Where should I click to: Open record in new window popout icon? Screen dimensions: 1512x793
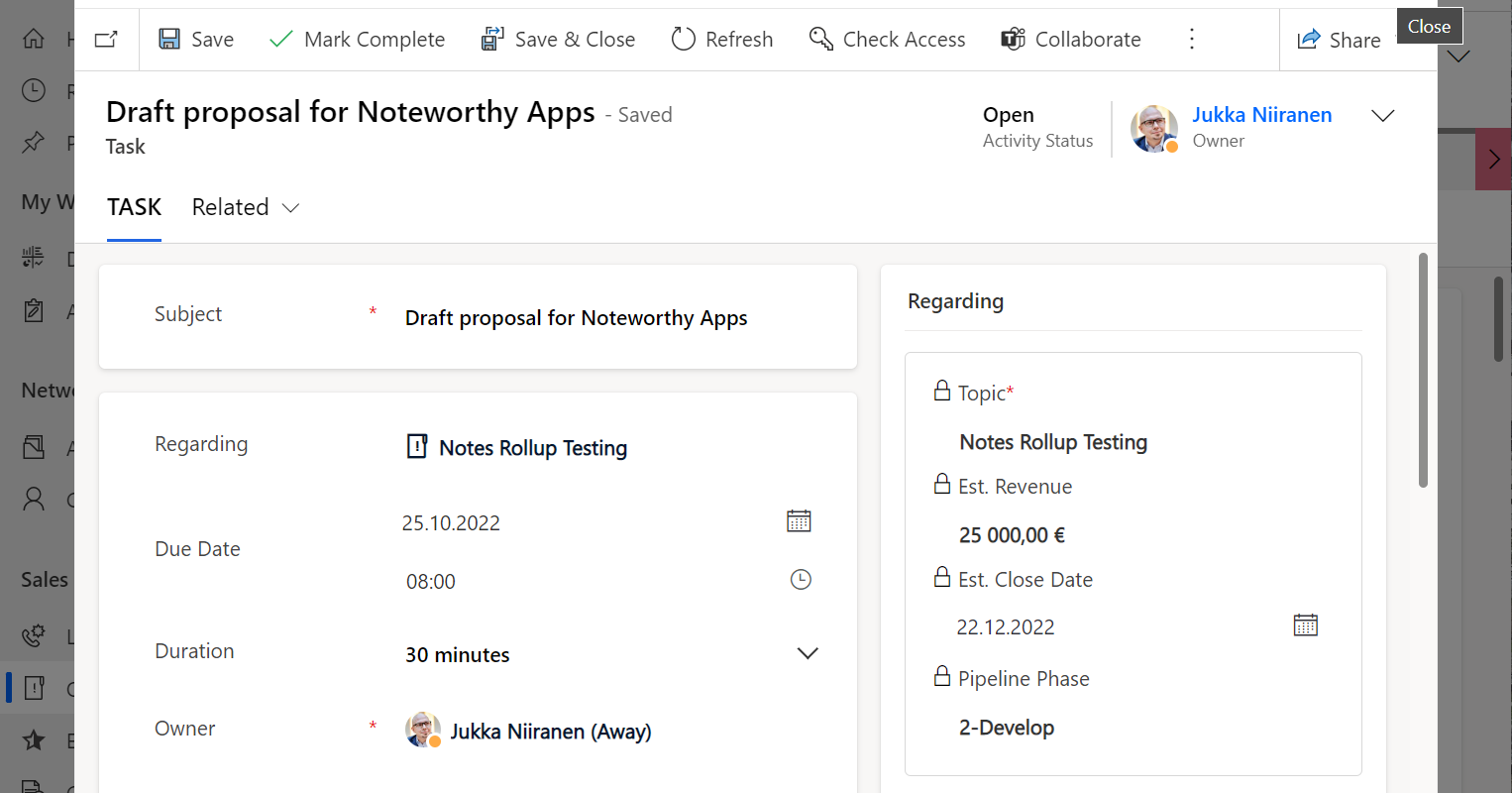(x=106, y=40)
